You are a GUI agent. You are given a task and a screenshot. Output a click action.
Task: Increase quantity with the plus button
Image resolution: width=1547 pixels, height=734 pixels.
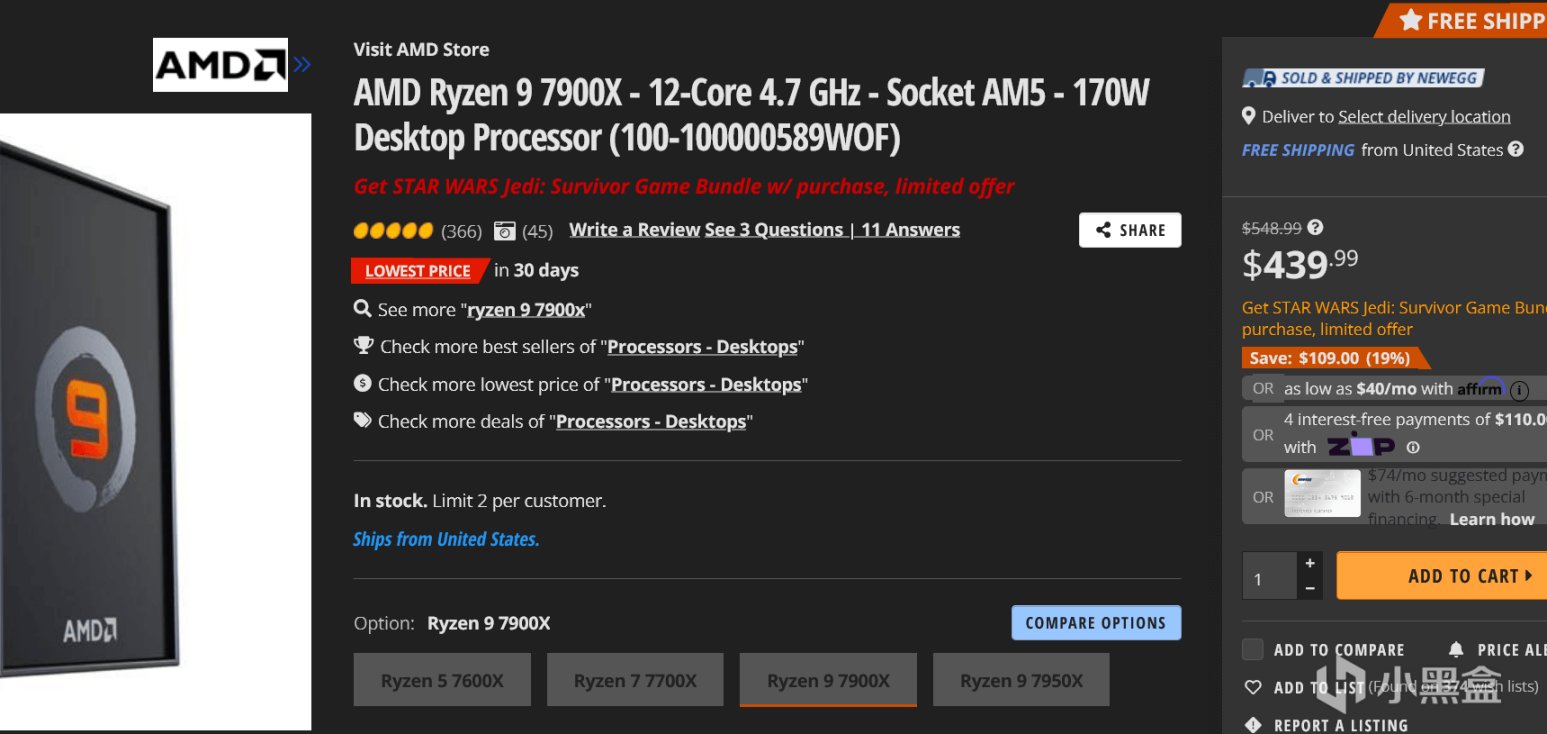coord(1310,563)
